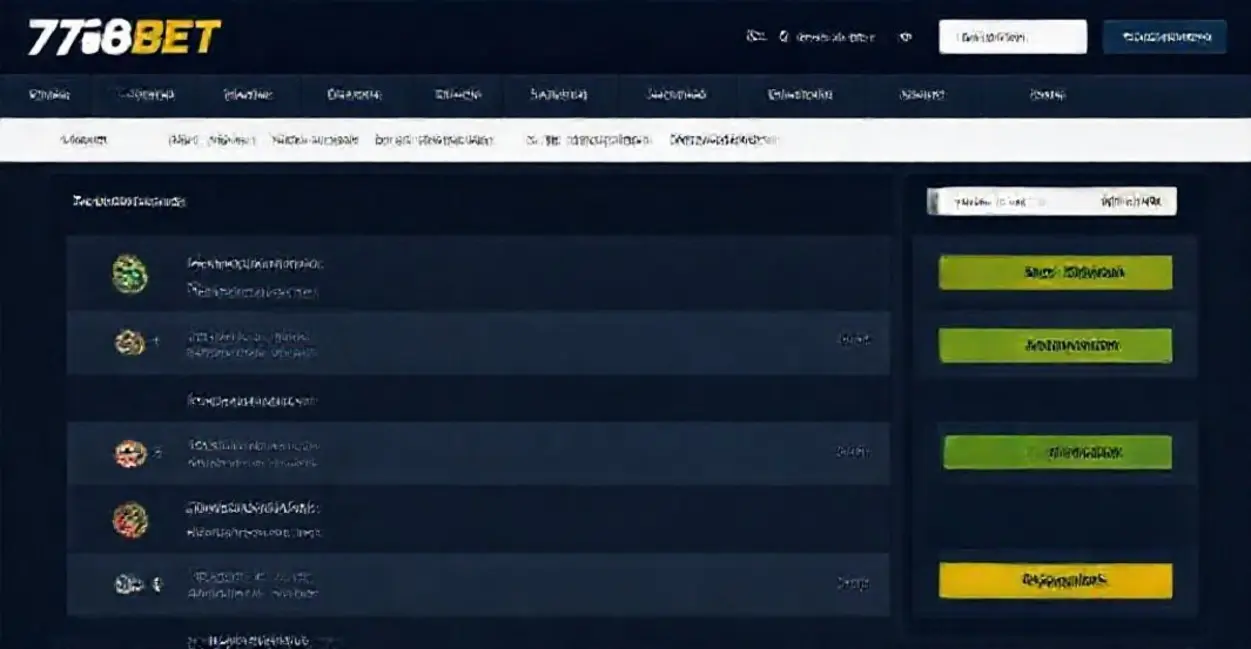The width and height of the screenshot is (1251, 649).
Task: Open the fourth large round red-green icon
Action: (x=130, y=520)
